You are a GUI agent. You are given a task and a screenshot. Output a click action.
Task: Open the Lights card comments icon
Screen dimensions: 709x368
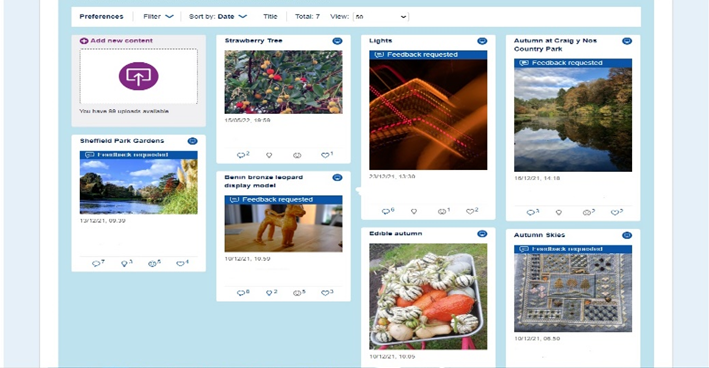click(386, 211)
